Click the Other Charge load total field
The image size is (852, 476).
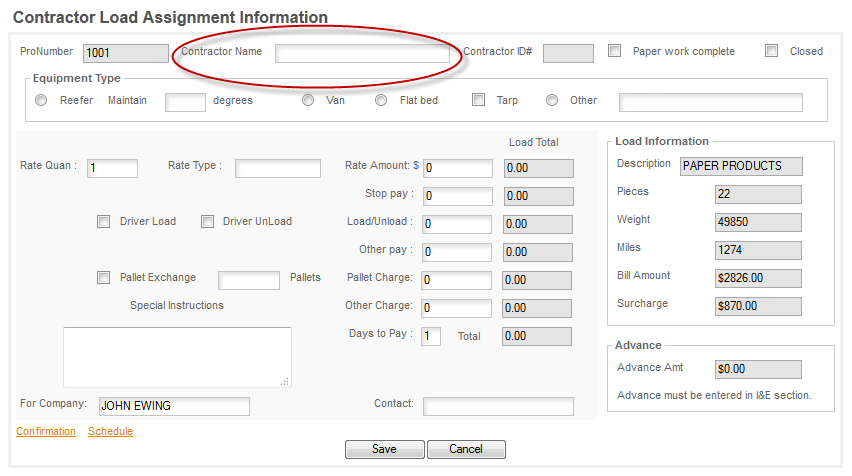coord(537,308)
